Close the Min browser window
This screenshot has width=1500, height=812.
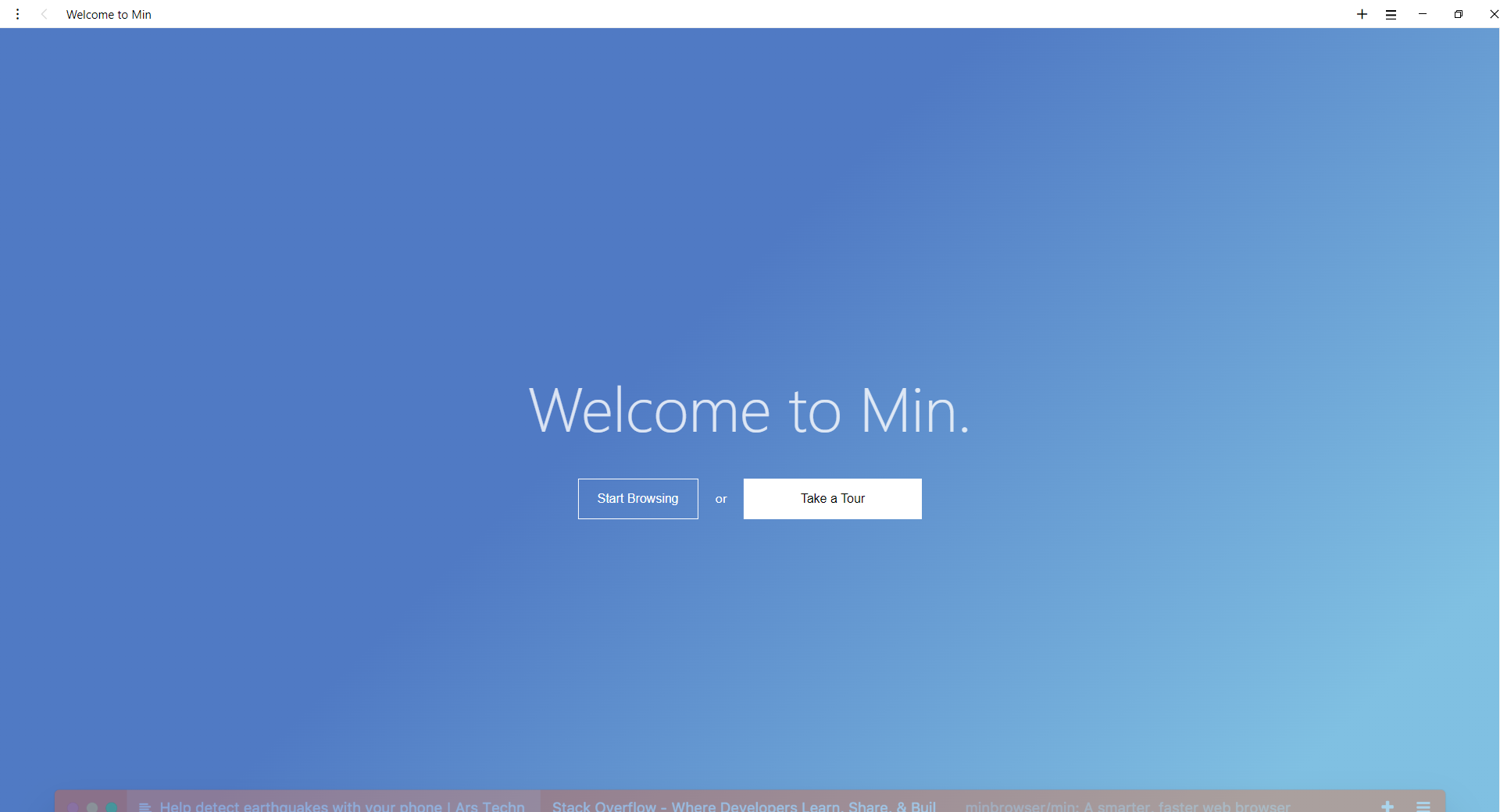(x=1493, y=14)
